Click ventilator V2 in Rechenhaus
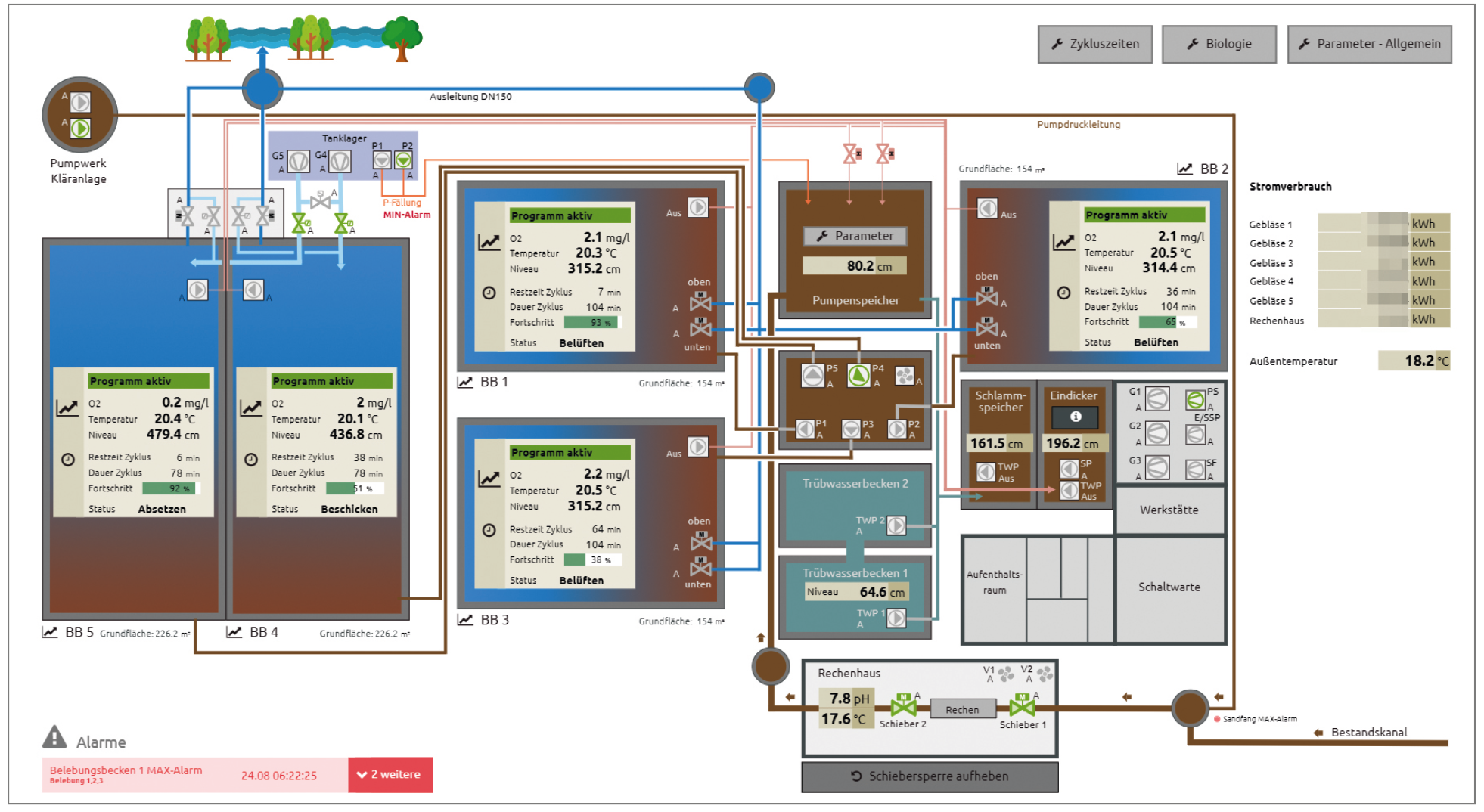The height and width of the screenshot is (812, 1484). (1045, 673)
